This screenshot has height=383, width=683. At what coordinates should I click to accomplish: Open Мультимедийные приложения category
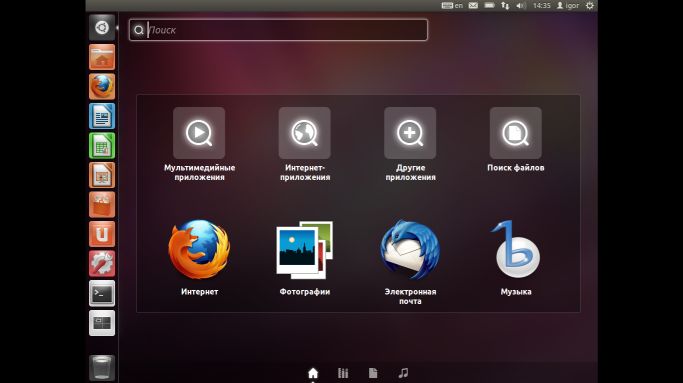[199, 144]
